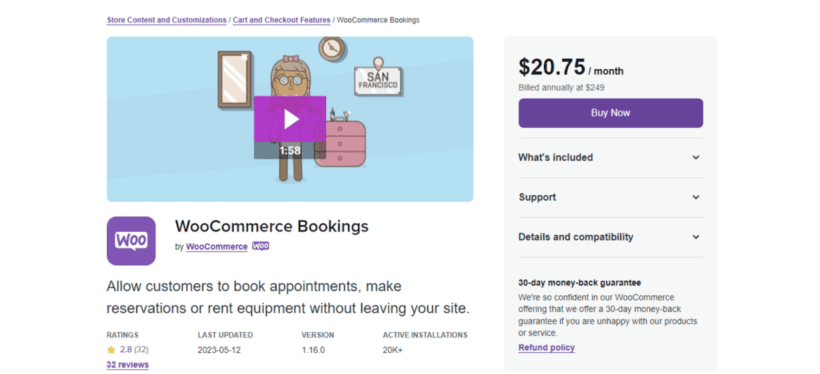This screenshot has height=374, width=820.
Task: Expand the Support section
Action: point(610,197)
